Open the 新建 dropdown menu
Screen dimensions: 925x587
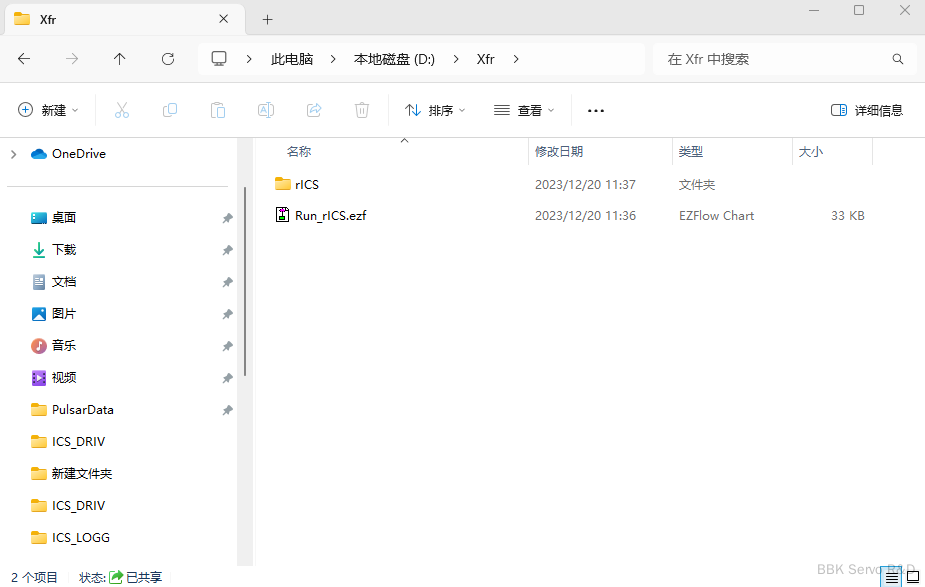(48, 110)
